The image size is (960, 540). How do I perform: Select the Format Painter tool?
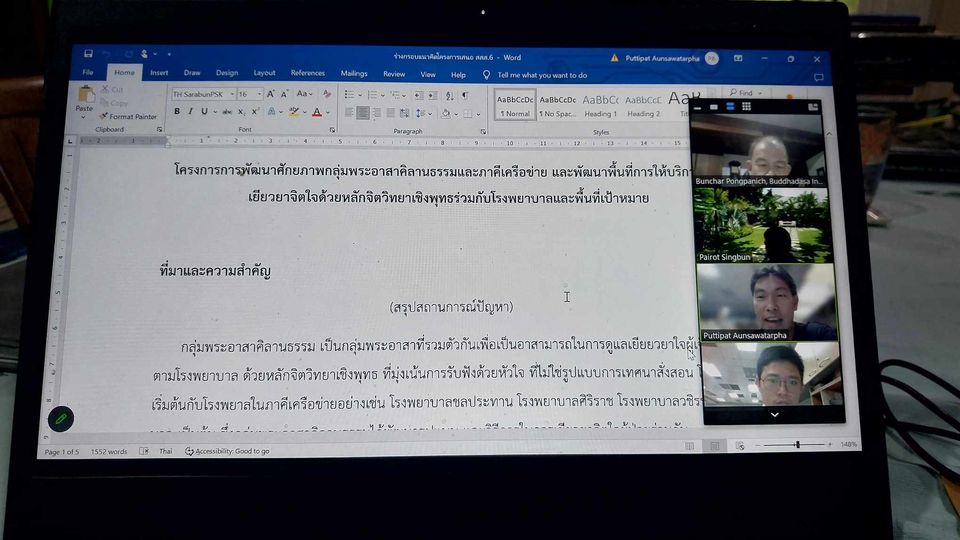point(132,117)
